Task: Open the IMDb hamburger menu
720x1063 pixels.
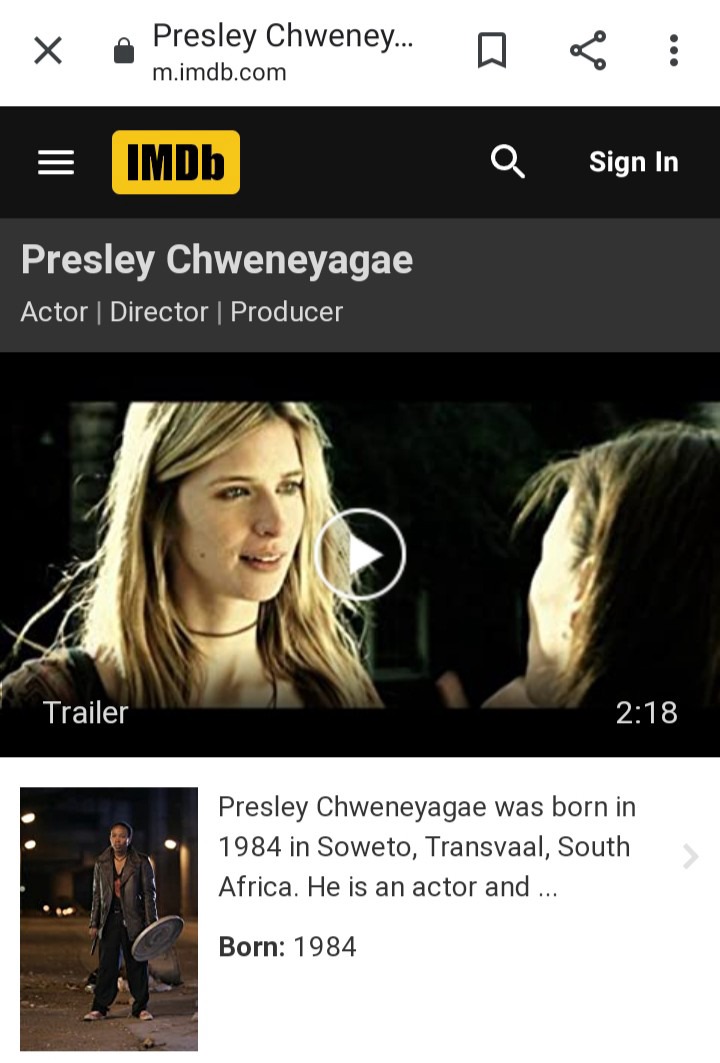Action: click(56, 163)
